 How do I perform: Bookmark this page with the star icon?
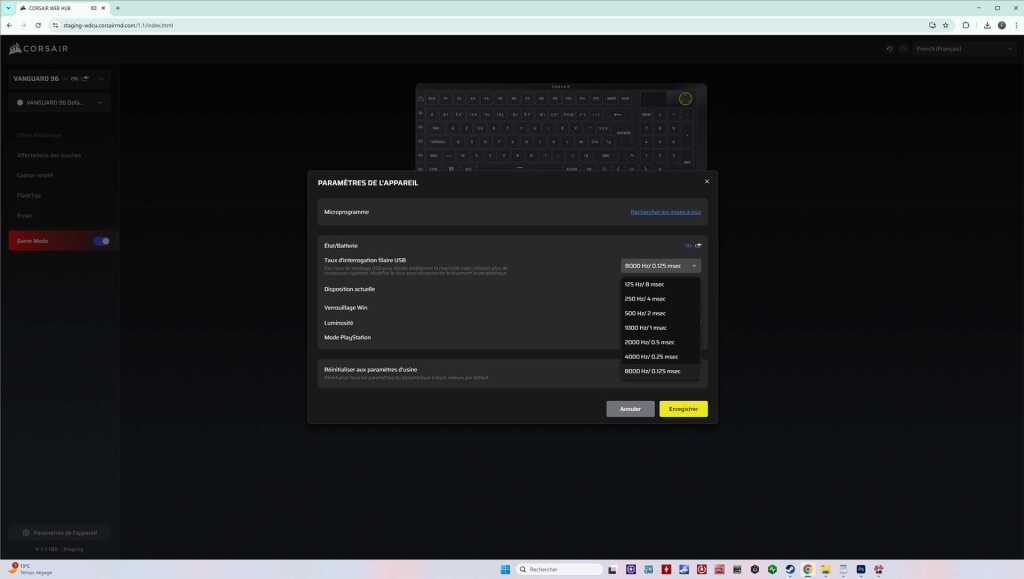point(946,25)
